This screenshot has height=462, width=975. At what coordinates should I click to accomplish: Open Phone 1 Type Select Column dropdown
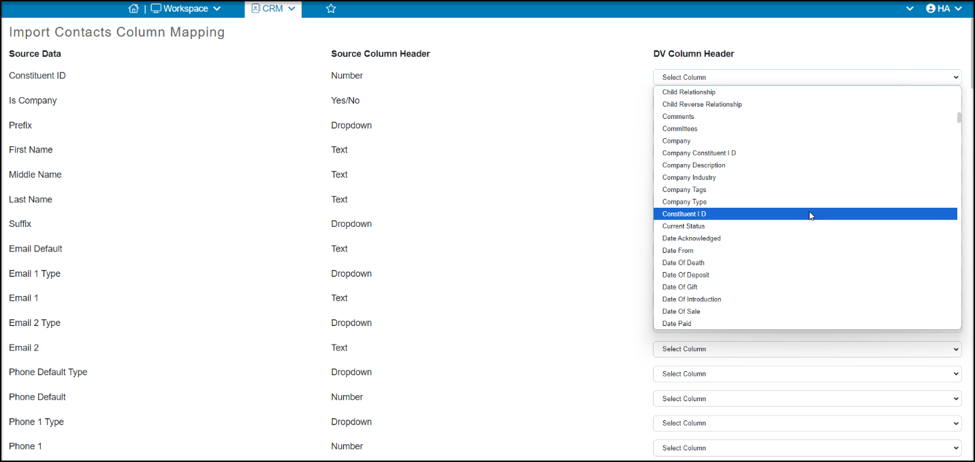coord(807,423)
